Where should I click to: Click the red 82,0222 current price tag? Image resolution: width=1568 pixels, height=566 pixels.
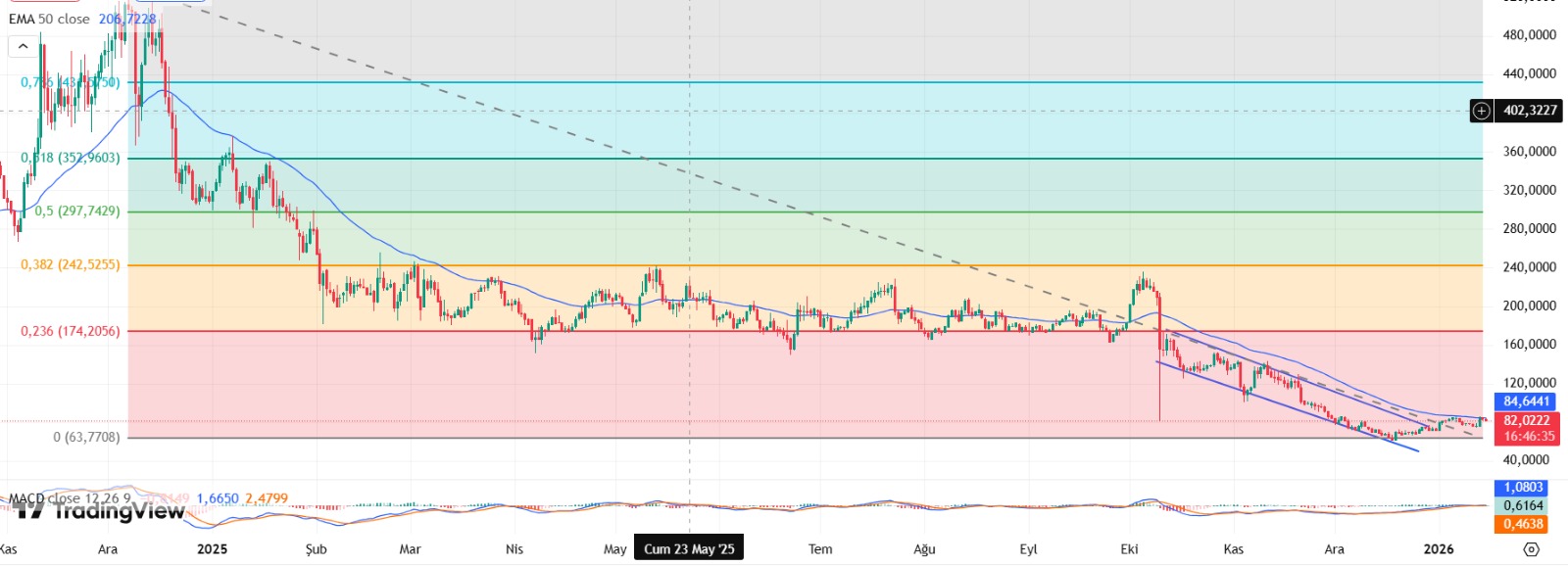pos(1526,421)
